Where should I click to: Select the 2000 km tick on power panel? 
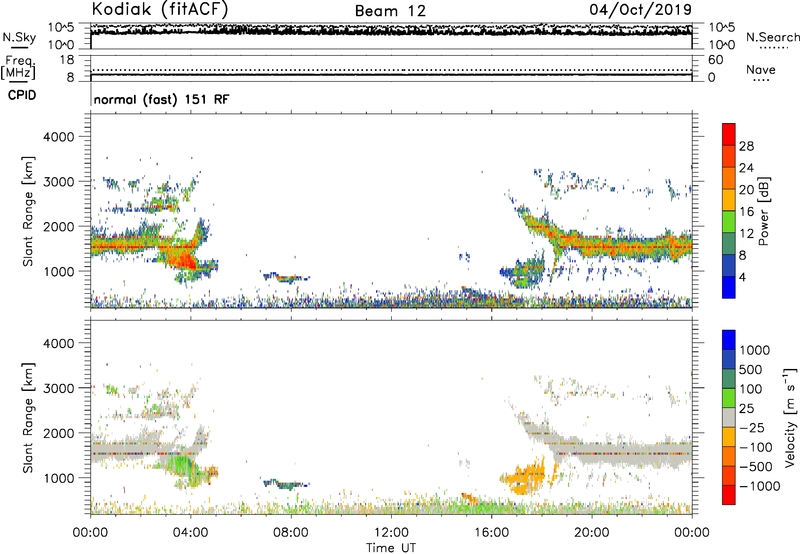[58, 226]
